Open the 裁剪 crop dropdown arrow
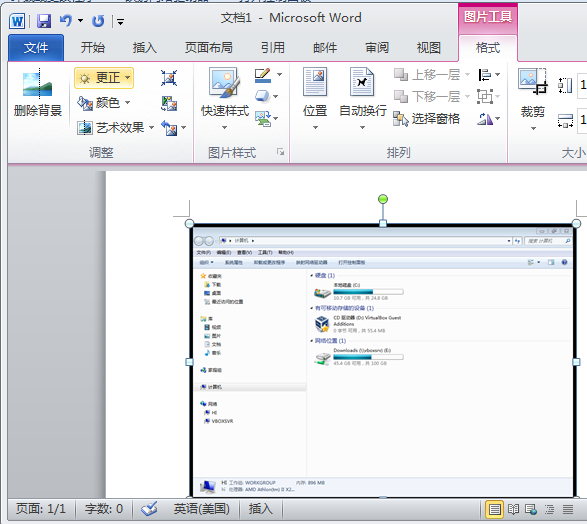The height and width of the screenshot is (524, 587). pos(533,128)
